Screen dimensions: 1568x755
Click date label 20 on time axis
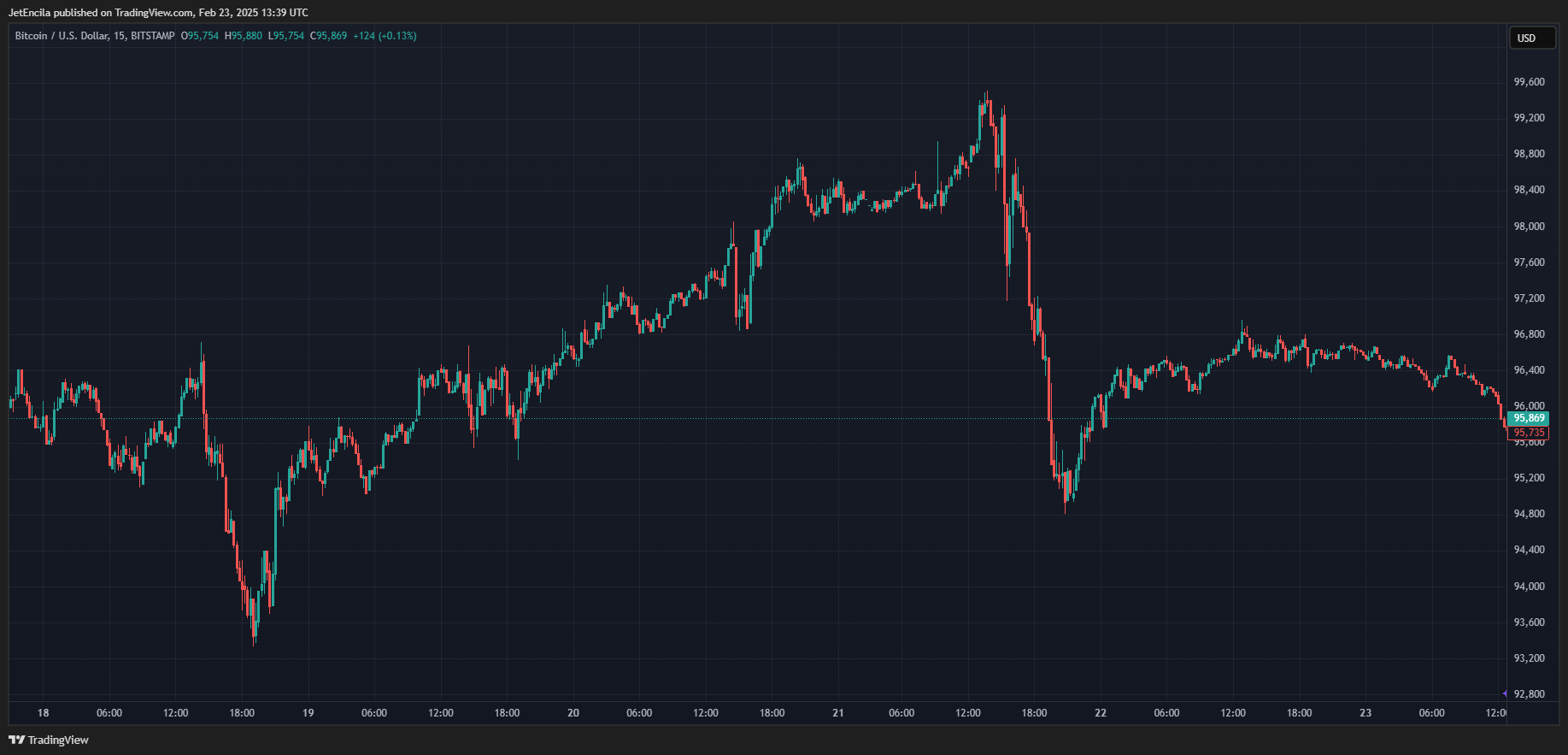573,713
